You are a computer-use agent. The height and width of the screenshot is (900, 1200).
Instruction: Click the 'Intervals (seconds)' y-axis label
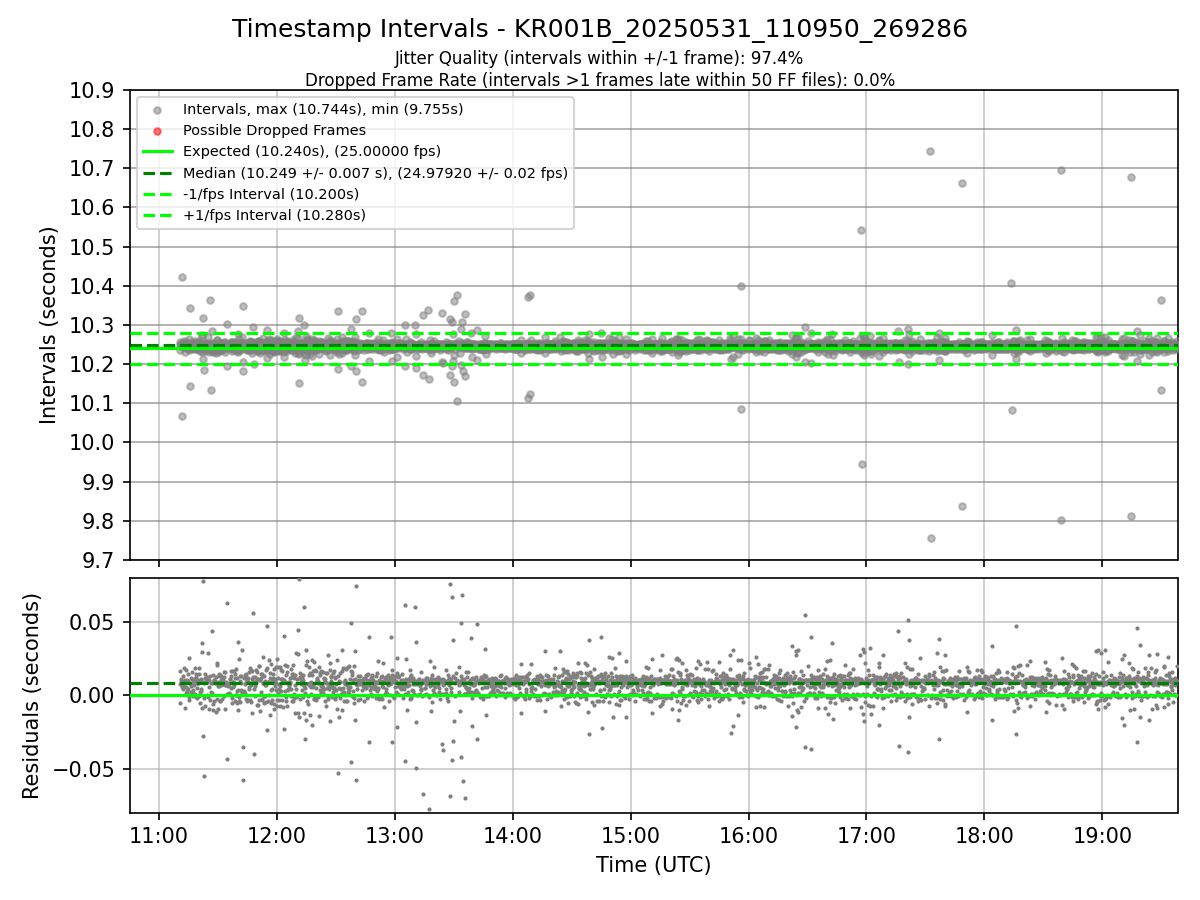tap(49, 324)
